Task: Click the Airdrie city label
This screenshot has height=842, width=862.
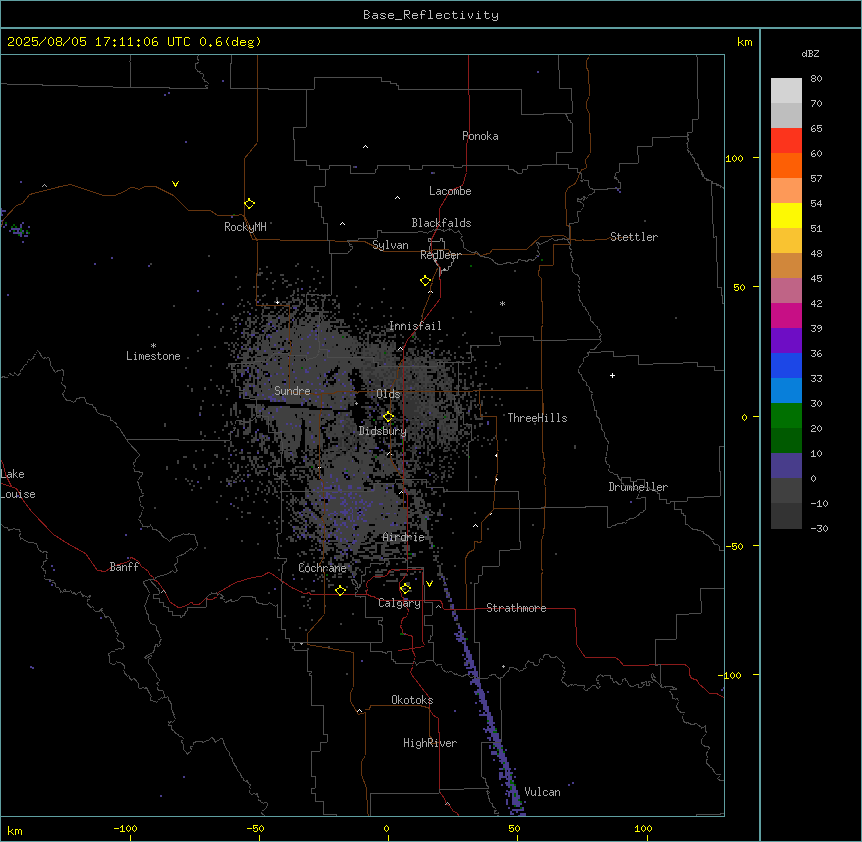Action: (404, 537)
